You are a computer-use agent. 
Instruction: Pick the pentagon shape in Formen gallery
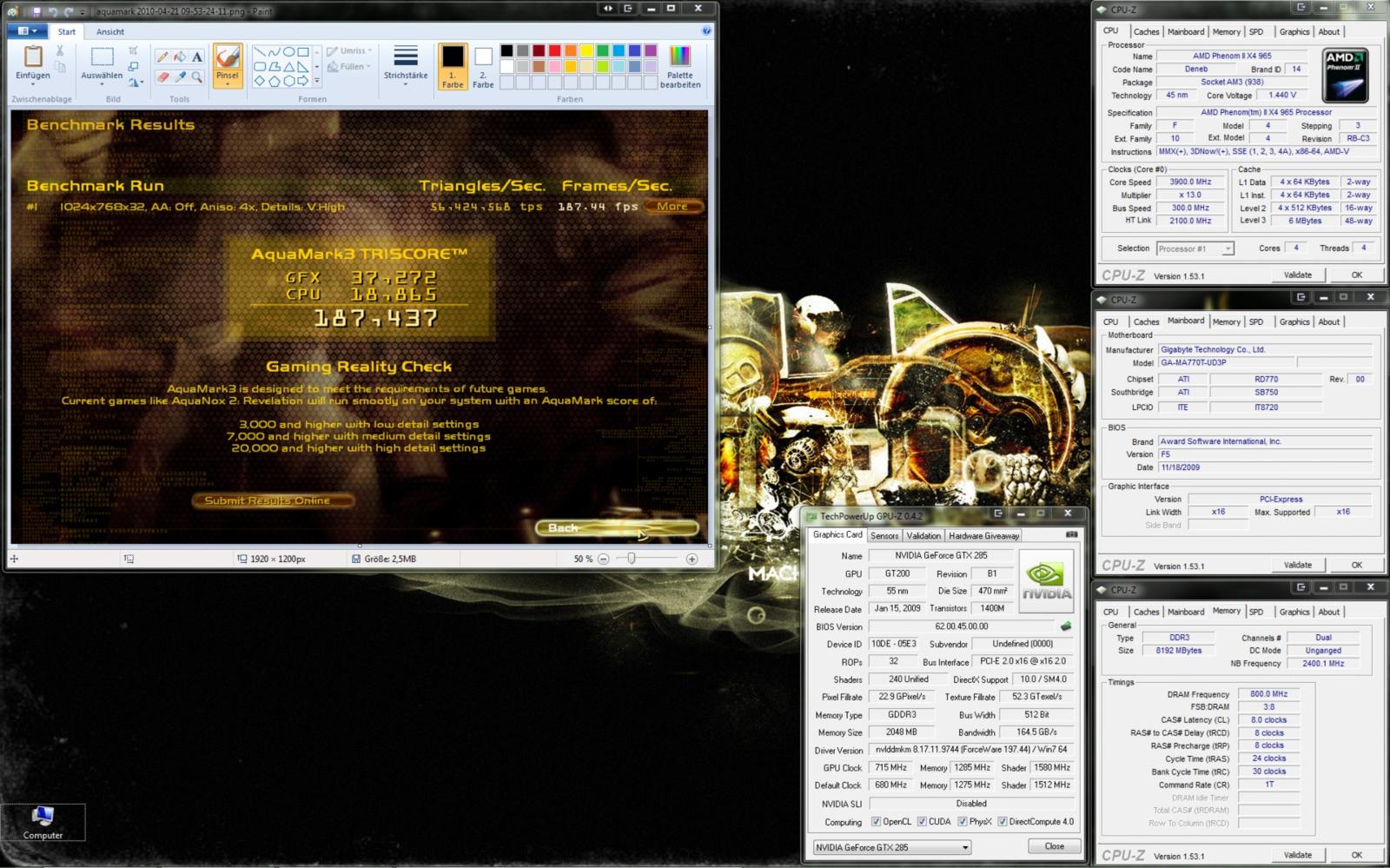(275, 82)
